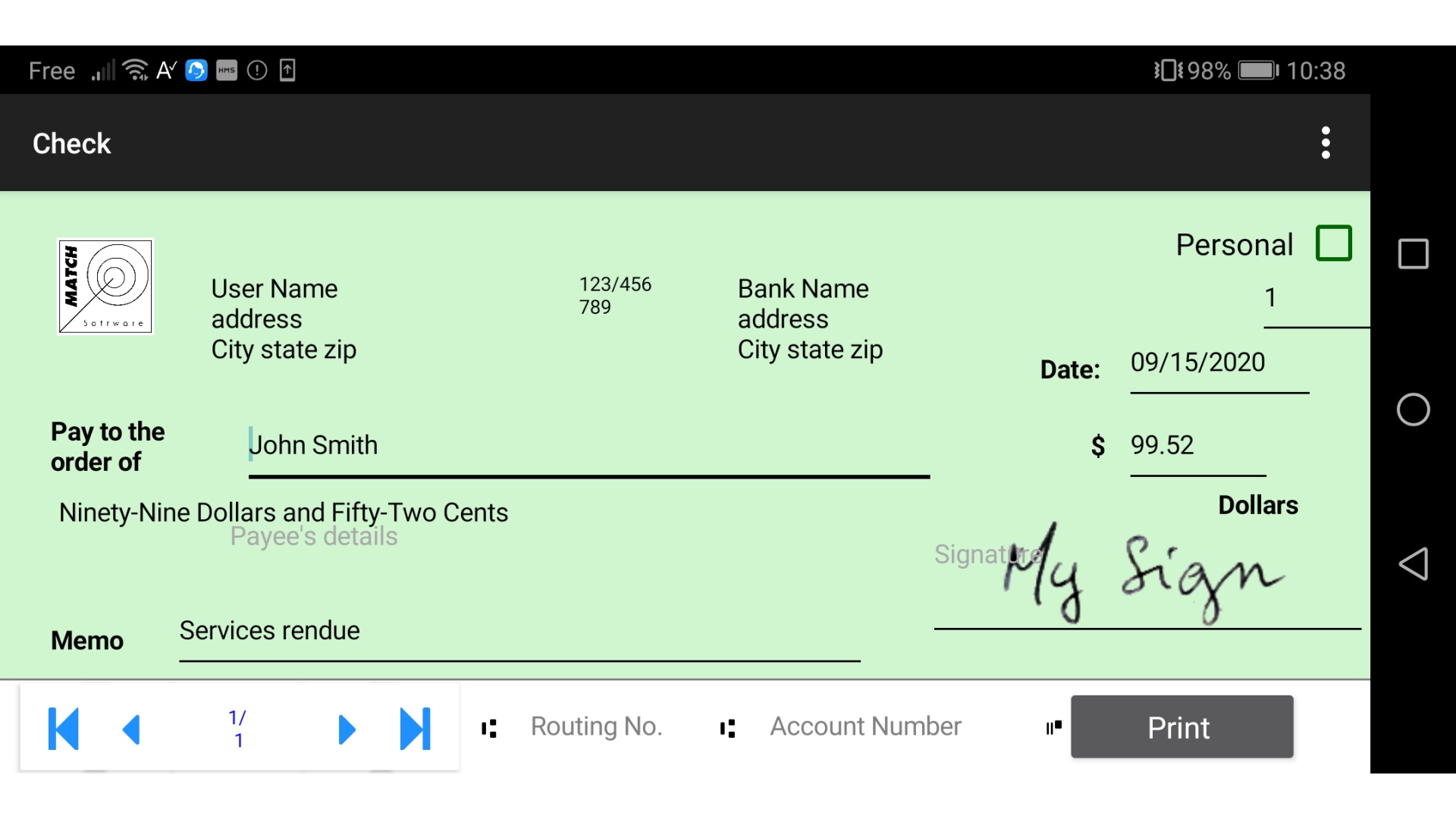Viewport: 1456px width, 819px height.
Task: Edit the date 09/15/2020 field
Action: [x=1217, y=363]
